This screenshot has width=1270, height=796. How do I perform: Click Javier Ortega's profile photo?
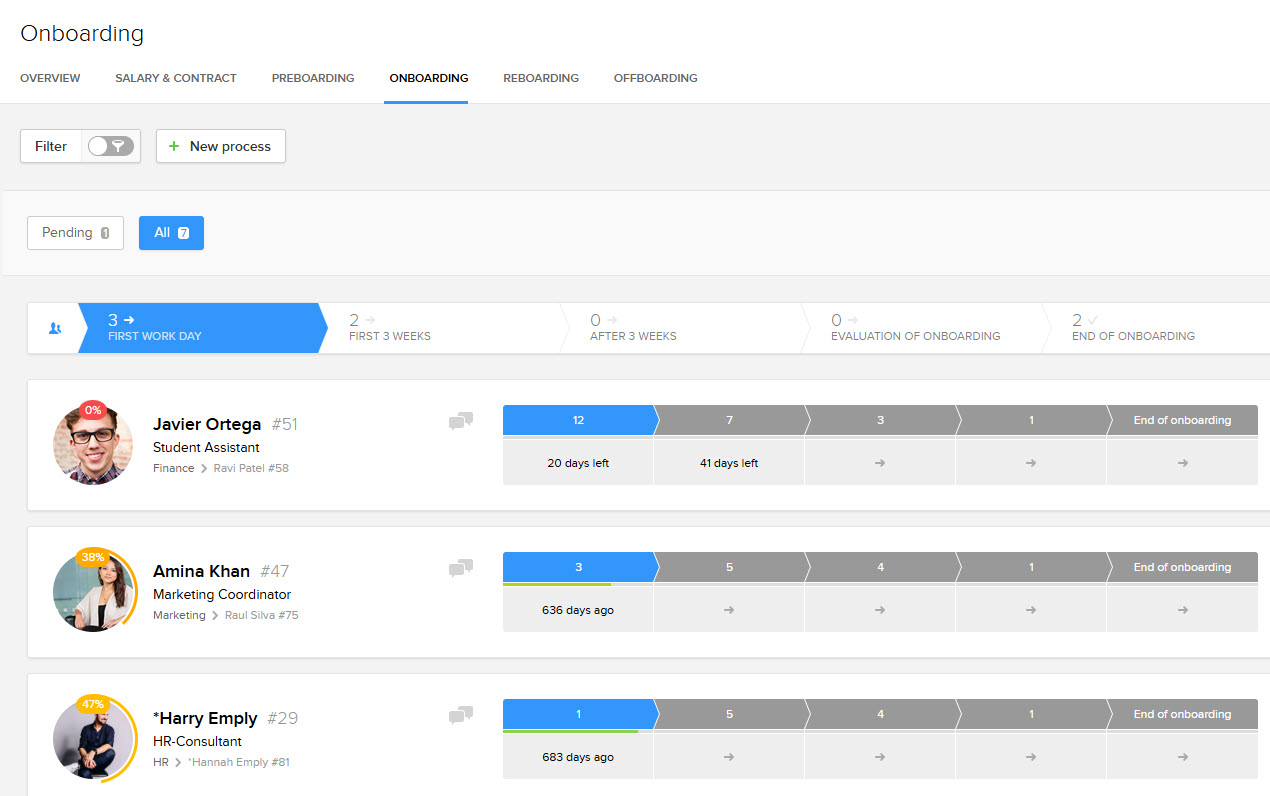tap(92, 444)
